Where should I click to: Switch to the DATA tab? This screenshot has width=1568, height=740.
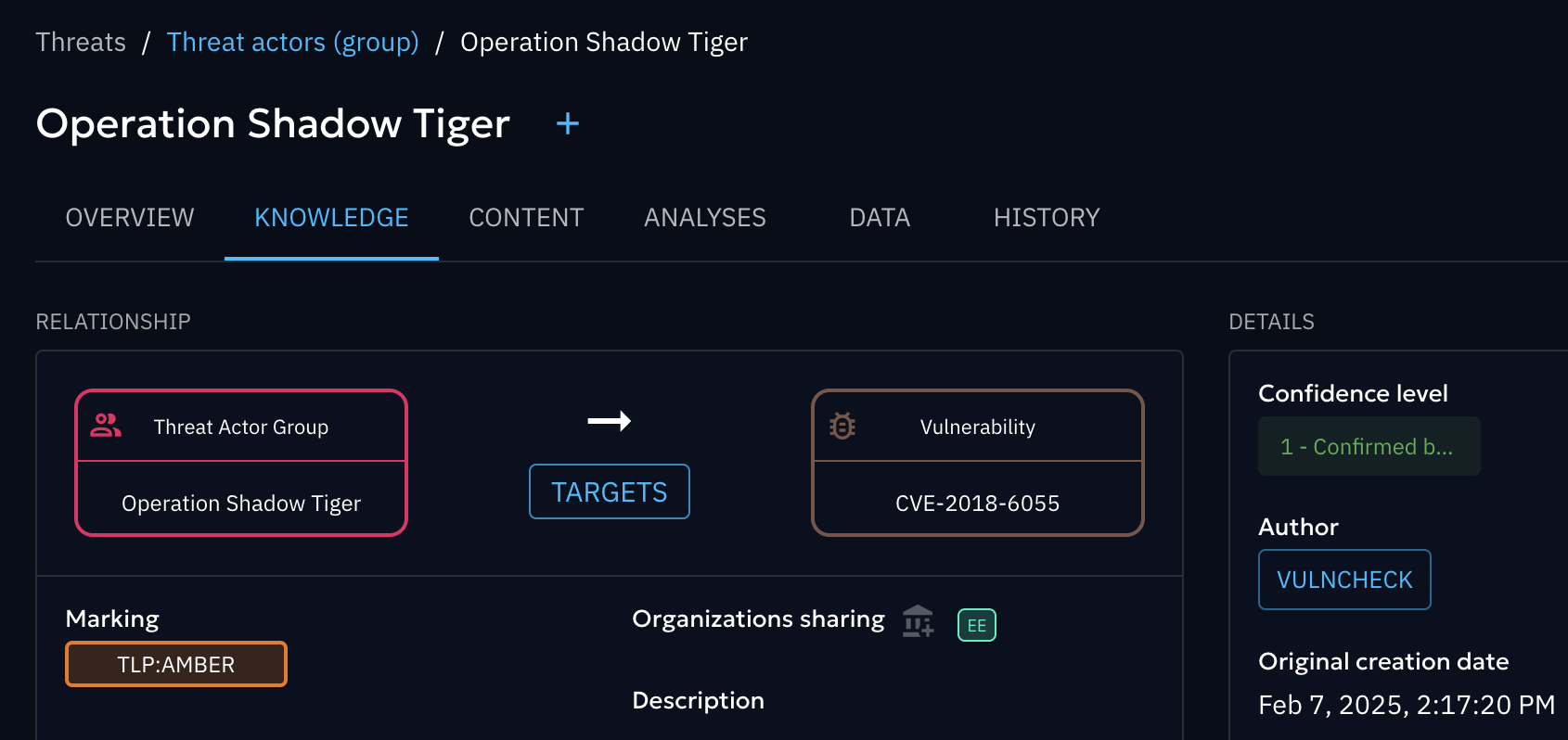(878, 218)
